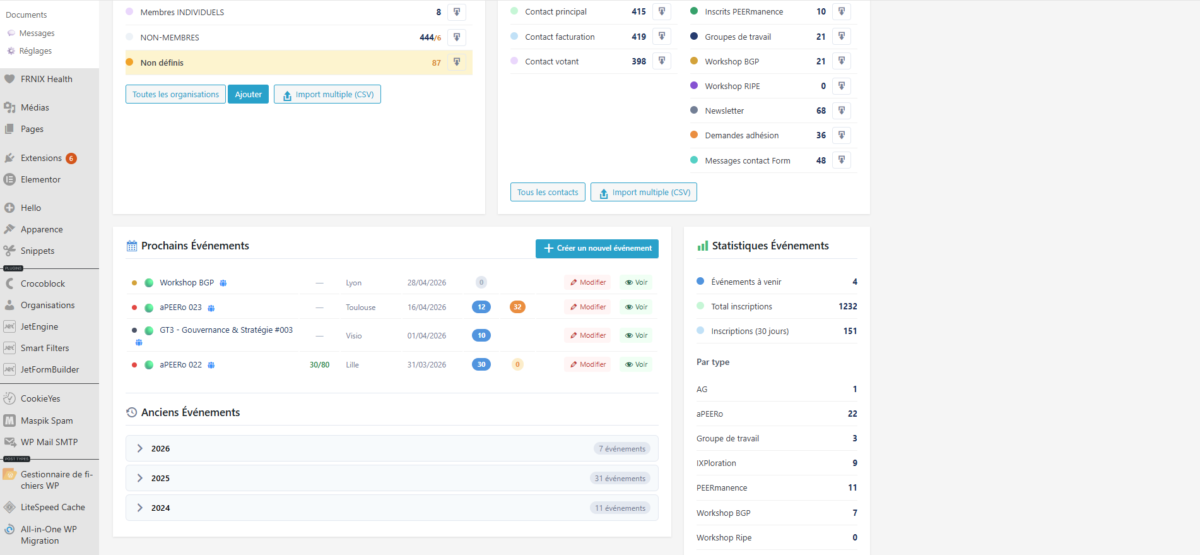
Task: Click the LiteSpeed Cache sidebar icon
Action: click(x=9, y=507)
